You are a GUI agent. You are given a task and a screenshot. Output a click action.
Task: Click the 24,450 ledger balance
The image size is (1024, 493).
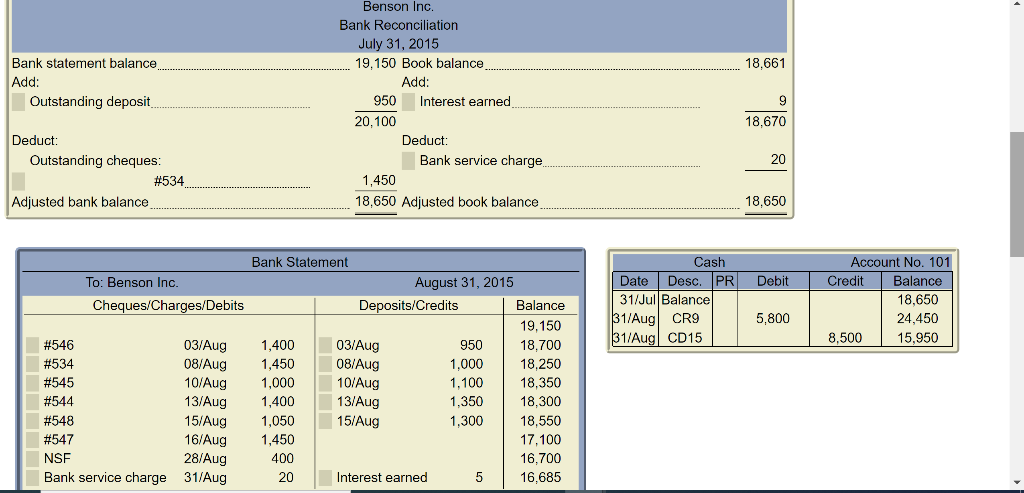pyautogui.click(x=918, y=319)
